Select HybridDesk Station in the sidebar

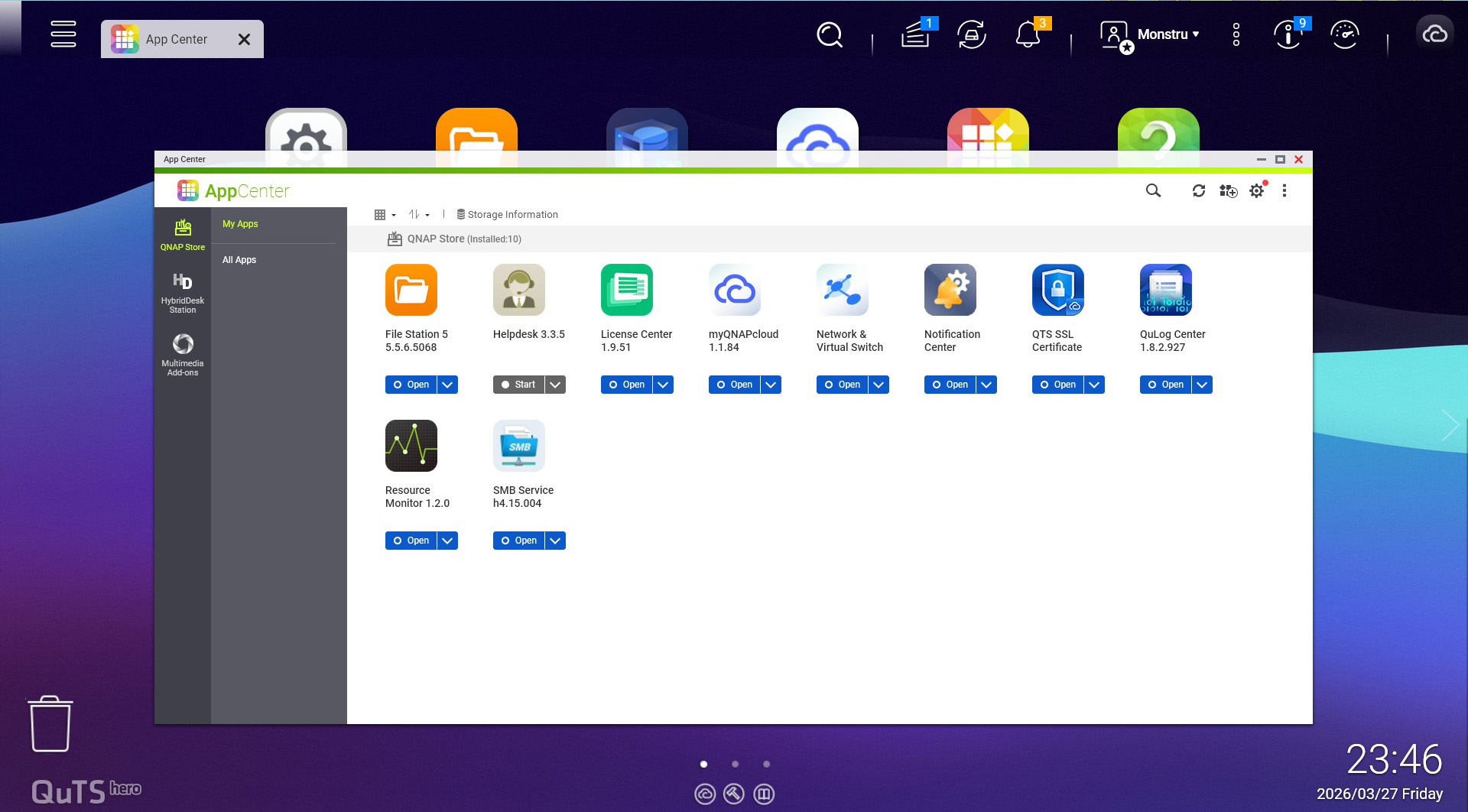point(182,293)
